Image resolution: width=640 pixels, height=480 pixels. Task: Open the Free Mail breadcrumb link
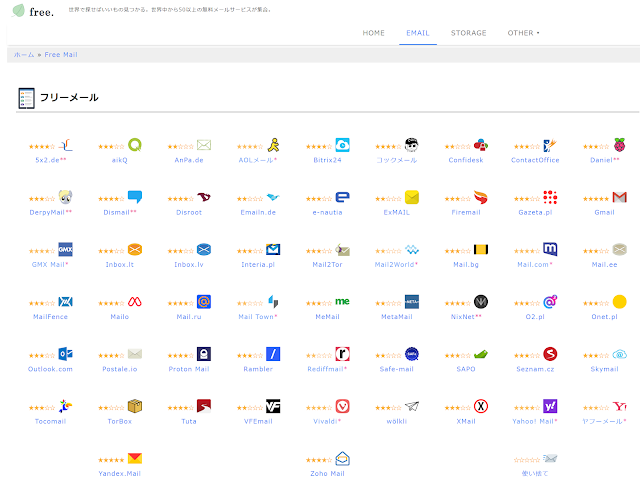(61, 55)
